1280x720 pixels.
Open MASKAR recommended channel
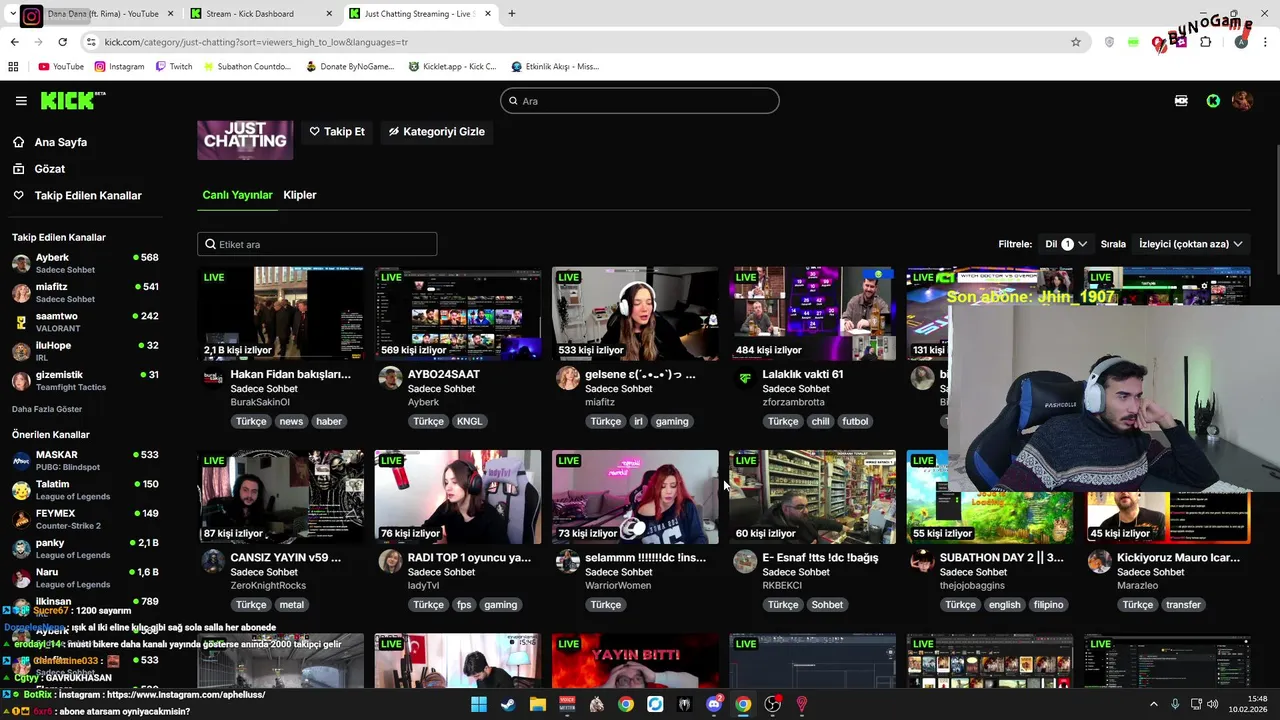[86, 461]
